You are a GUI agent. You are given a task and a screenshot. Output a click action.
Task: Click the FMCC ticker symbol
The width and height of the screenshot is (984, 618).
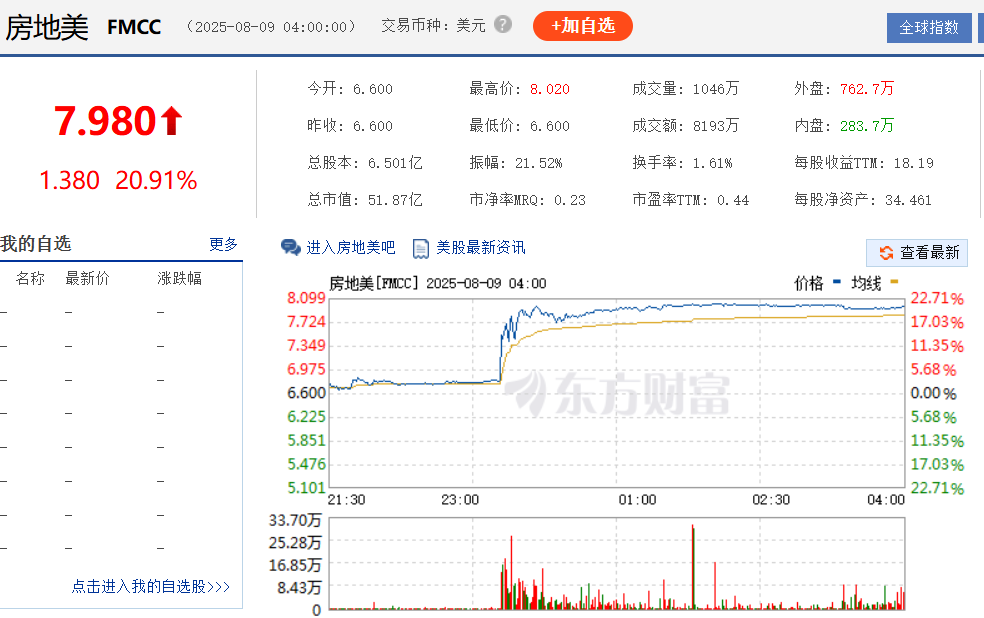coord(134,28)
